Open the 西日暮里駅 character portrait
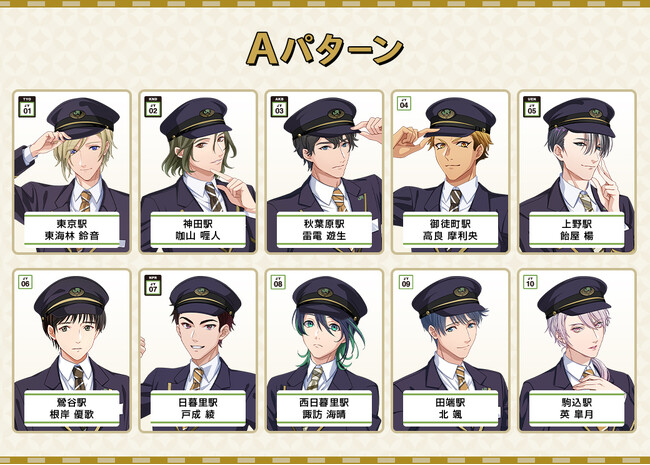 [x=324, y=351]
